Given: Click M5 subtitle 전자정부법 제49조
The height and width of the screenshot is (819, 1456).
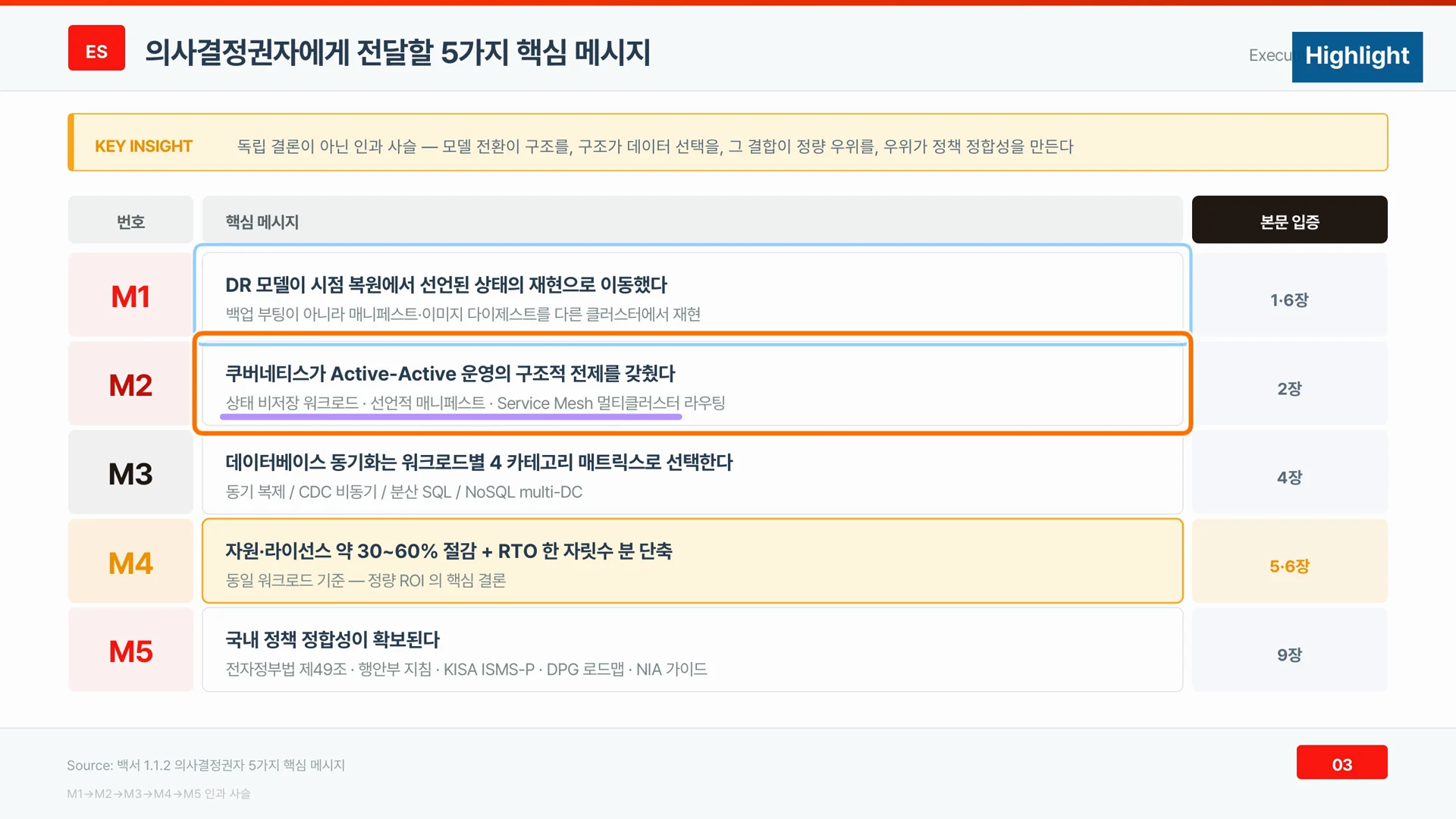Looking at the screenshot, I should click(466, 669).
